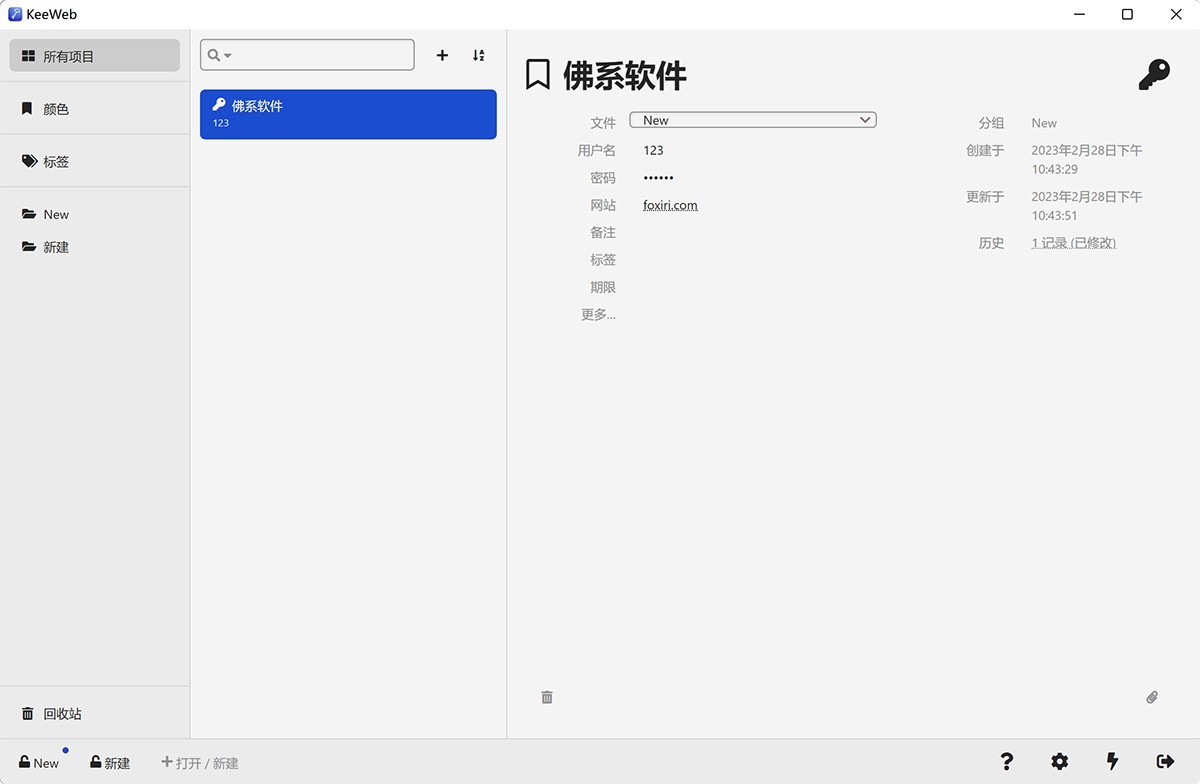The width and height of the screenshot is (1200, 784).
Task: Open the sort order options
Action: 479,55
